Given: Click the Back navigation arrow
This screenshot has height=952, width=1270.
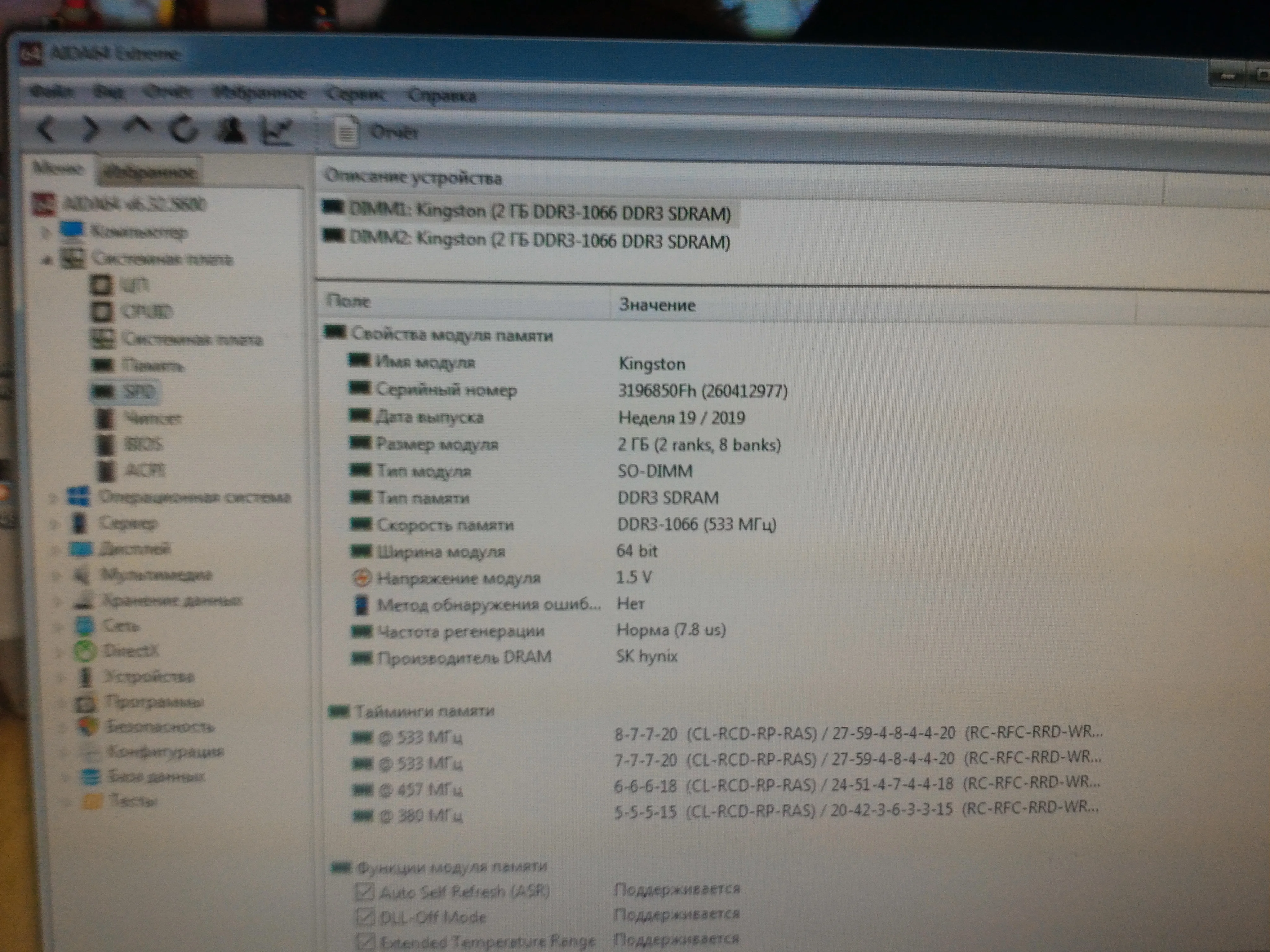Looking at the screenshot, I should point(46,129).
